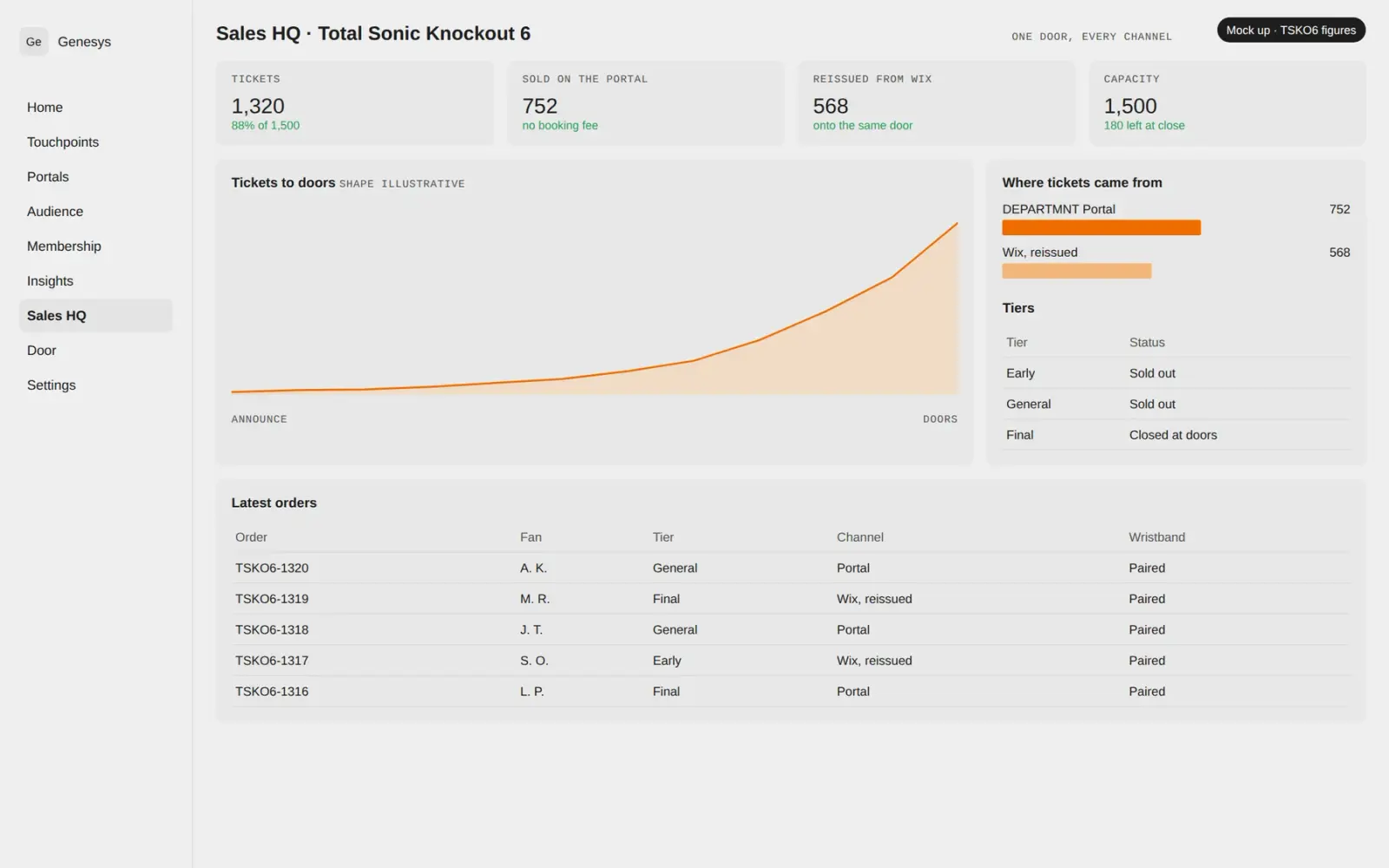1389x868 pixels.
Task: Click the Sales HQ page title
Action: coord(373,34)
